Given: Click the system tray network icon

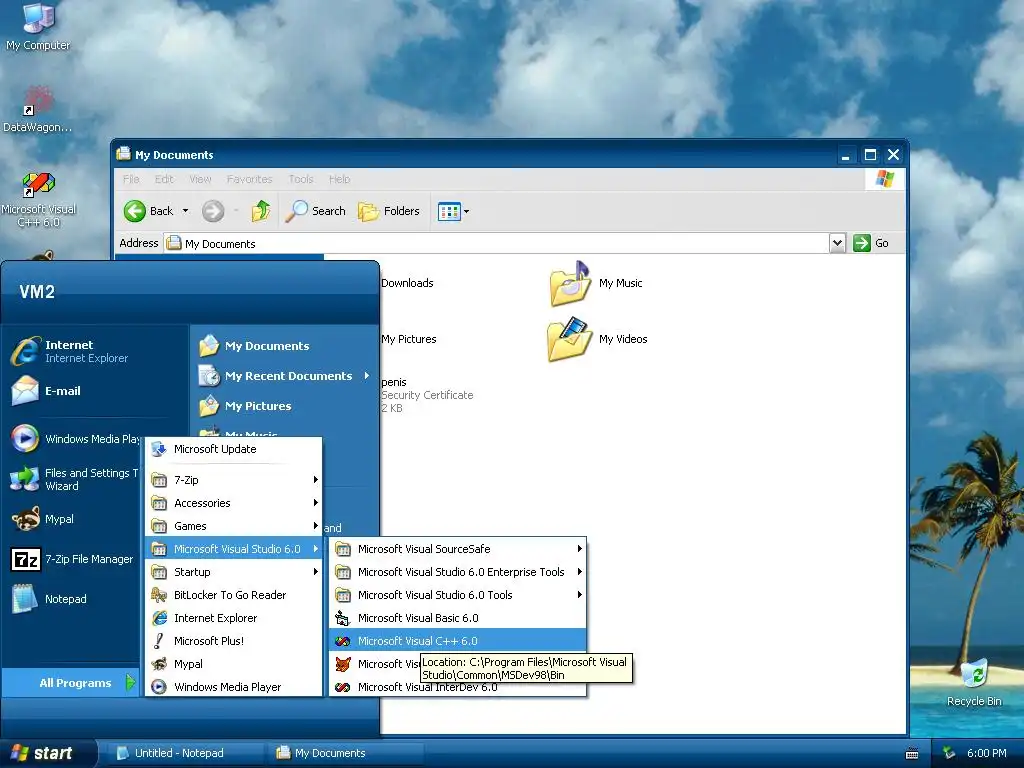Looking at the screenshot, I should point(950,753).
